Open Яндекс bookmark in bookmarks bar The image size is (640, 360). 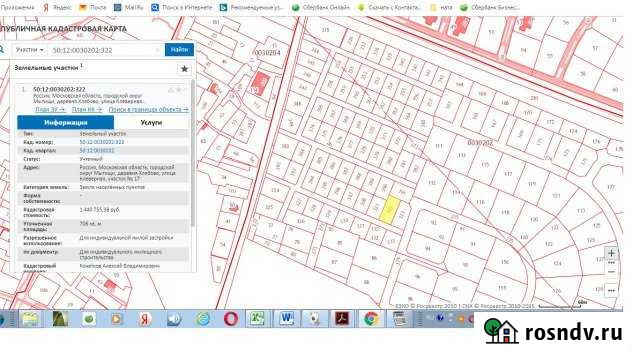57,7
